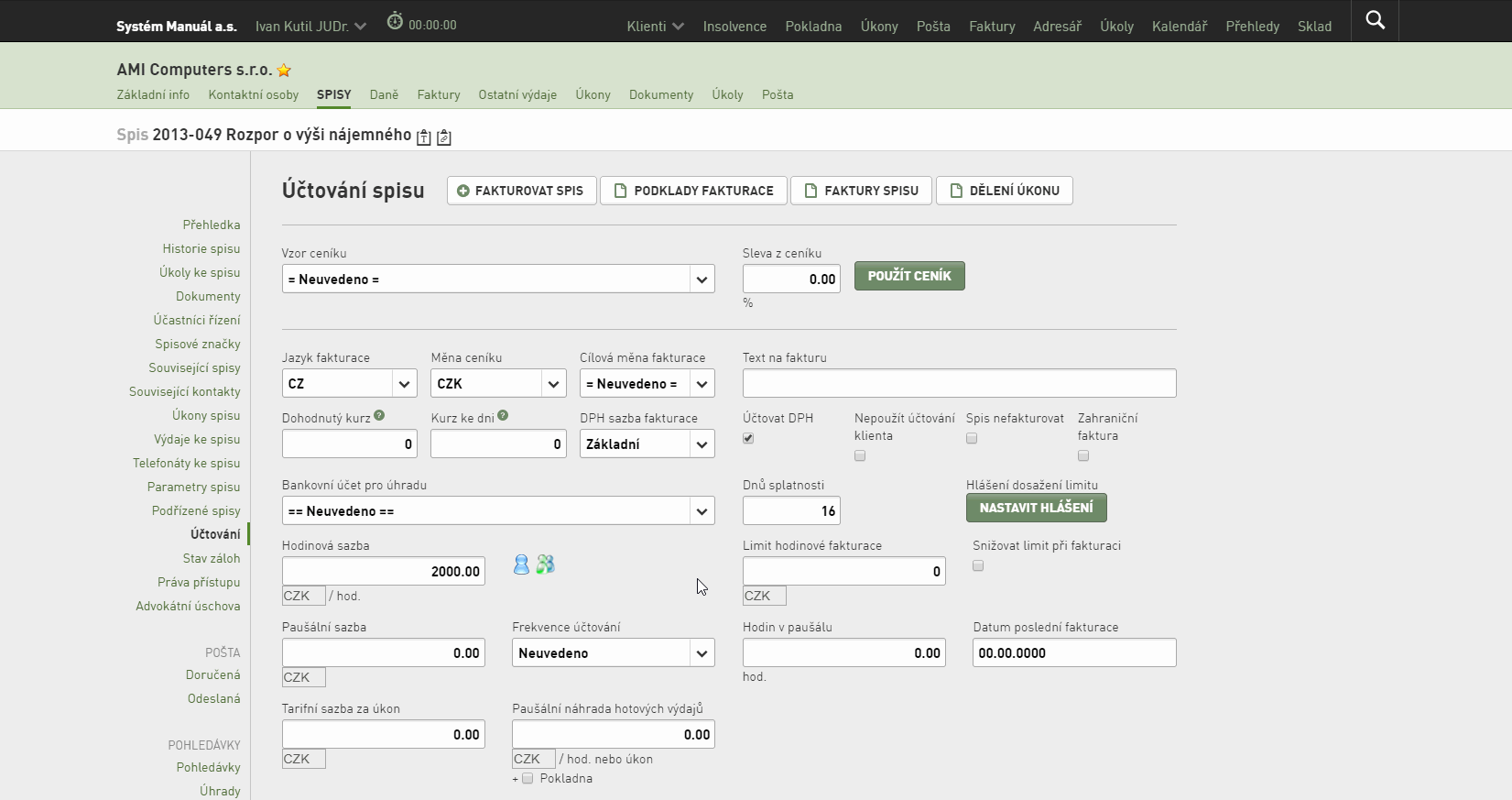Image resolution: width=1512 pixels, height=800 pixels.
Task: Click the help icon next to Dohodnutý kurz
Action: [x=379, y=416]
